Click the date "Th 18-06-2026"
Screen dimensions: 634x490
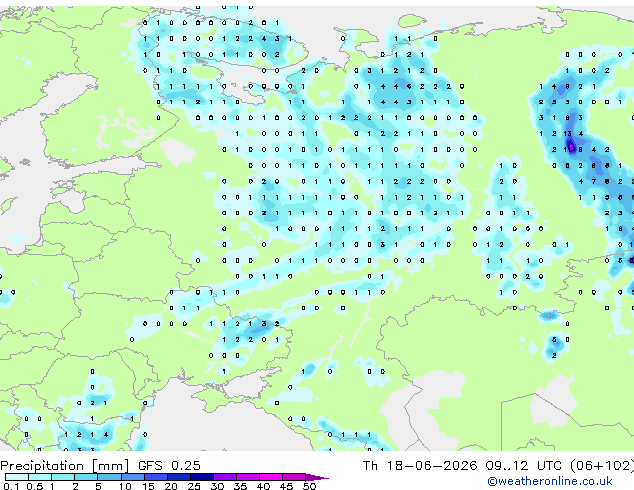420,466
